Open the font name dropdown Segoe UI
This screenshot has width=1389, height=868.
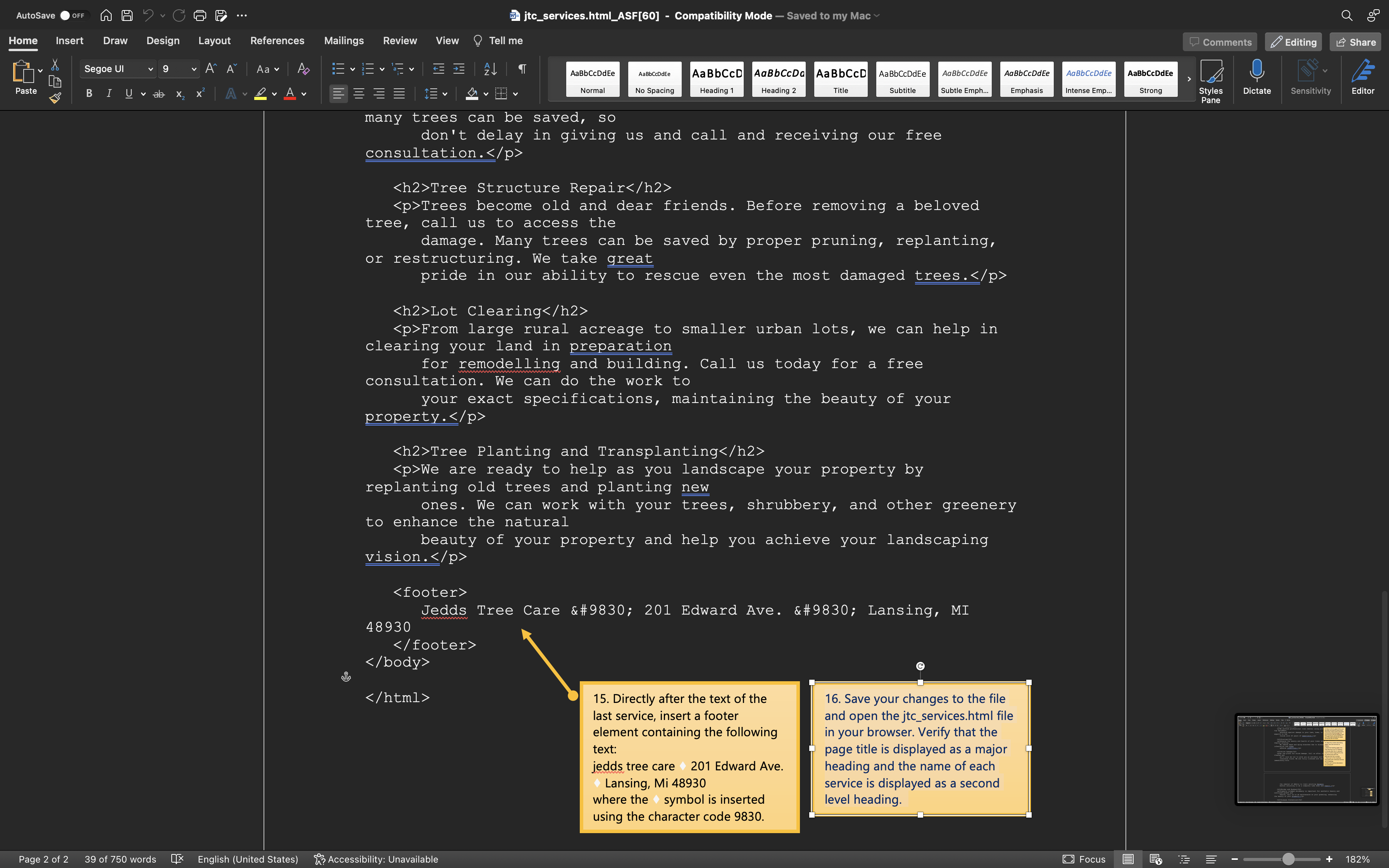click(x=150, y=69)
